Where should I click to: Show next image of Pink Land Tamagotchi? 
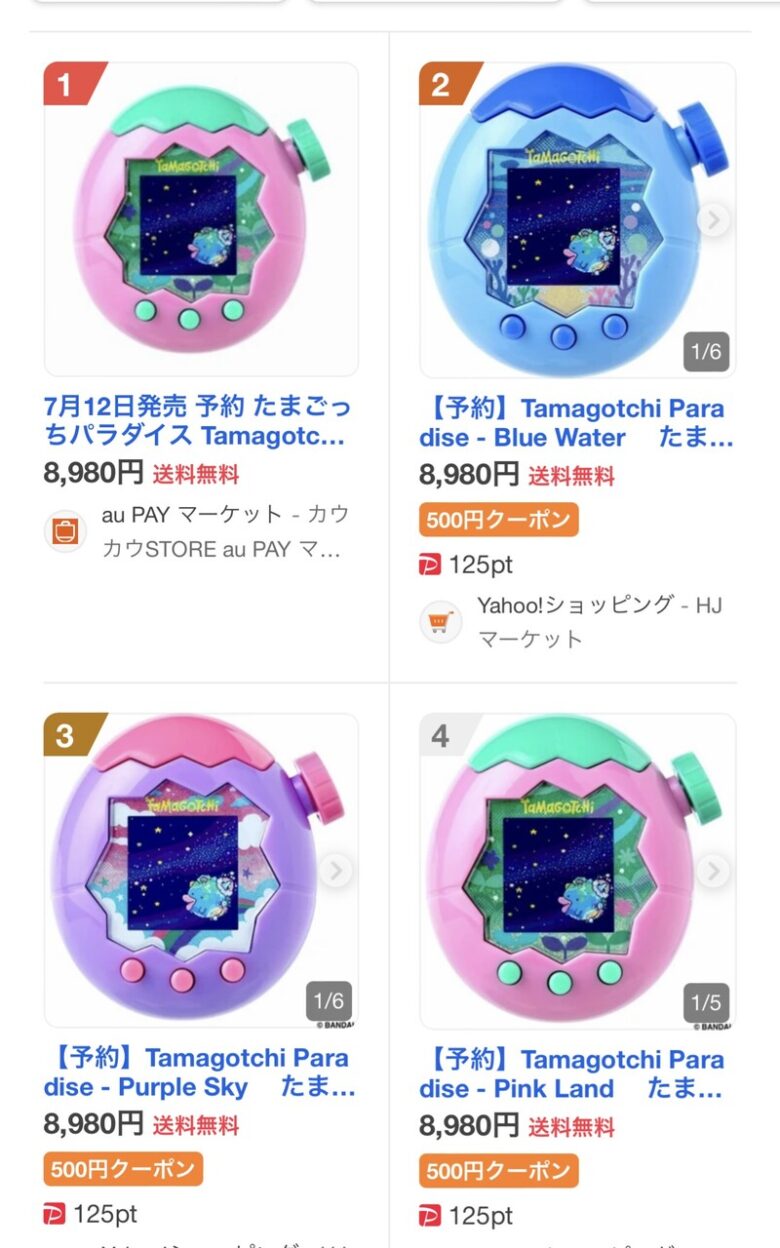pos(713,870)
